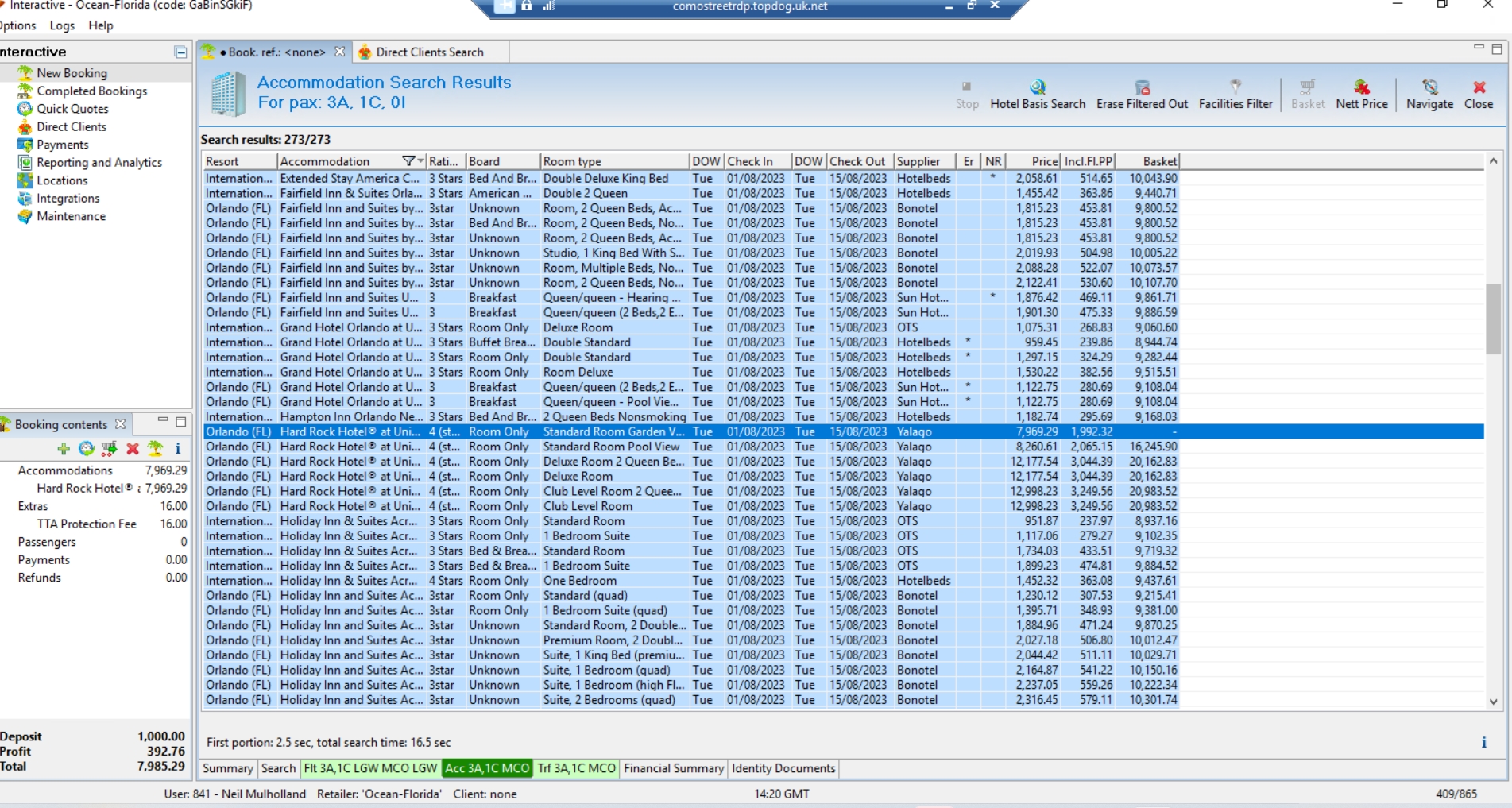Open the Help menu
Viewport: 1512px width, 808px height.
(101, 25)
